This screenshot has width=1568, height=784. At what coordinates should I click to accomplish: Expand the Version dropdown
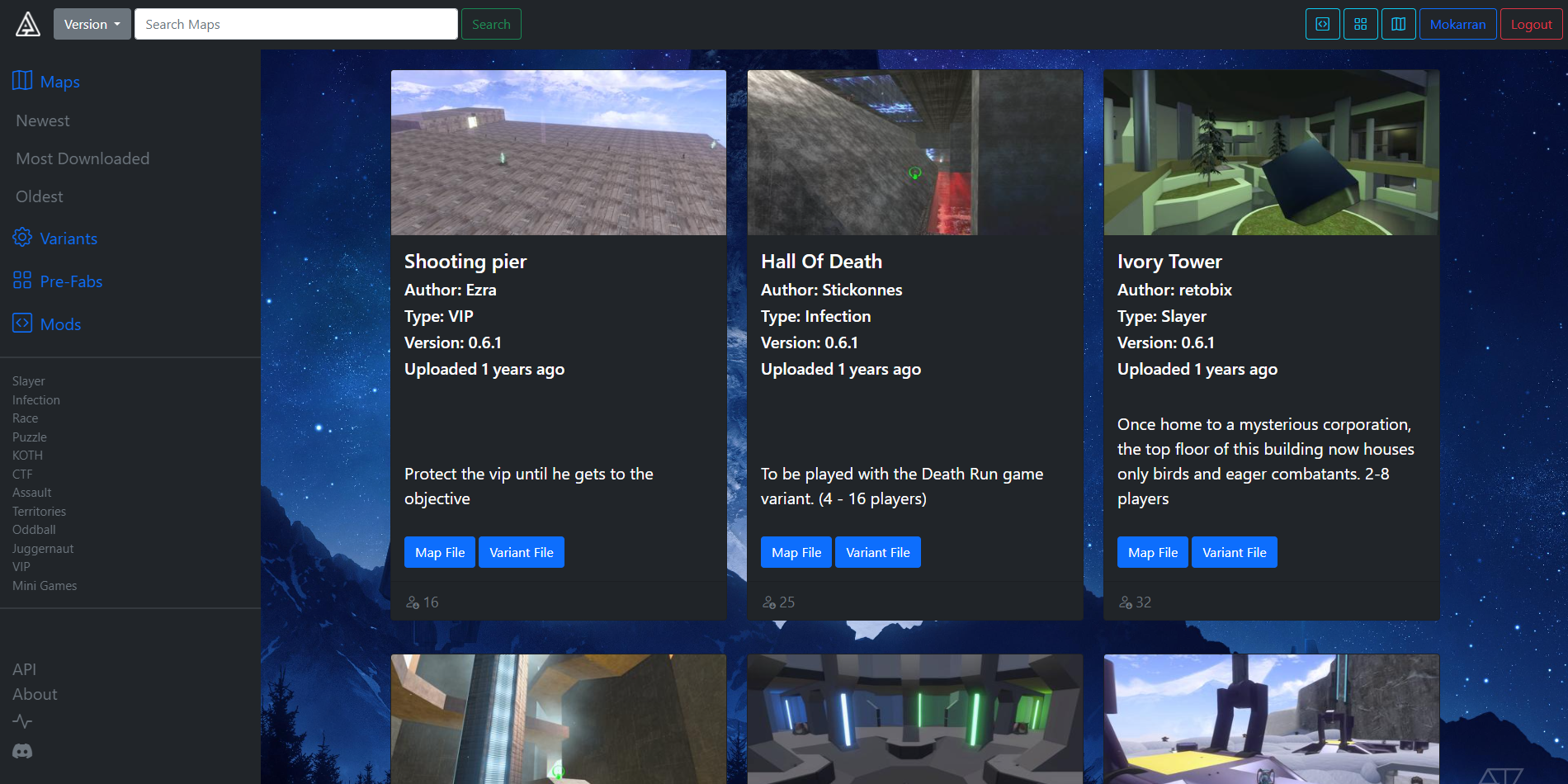92,24
